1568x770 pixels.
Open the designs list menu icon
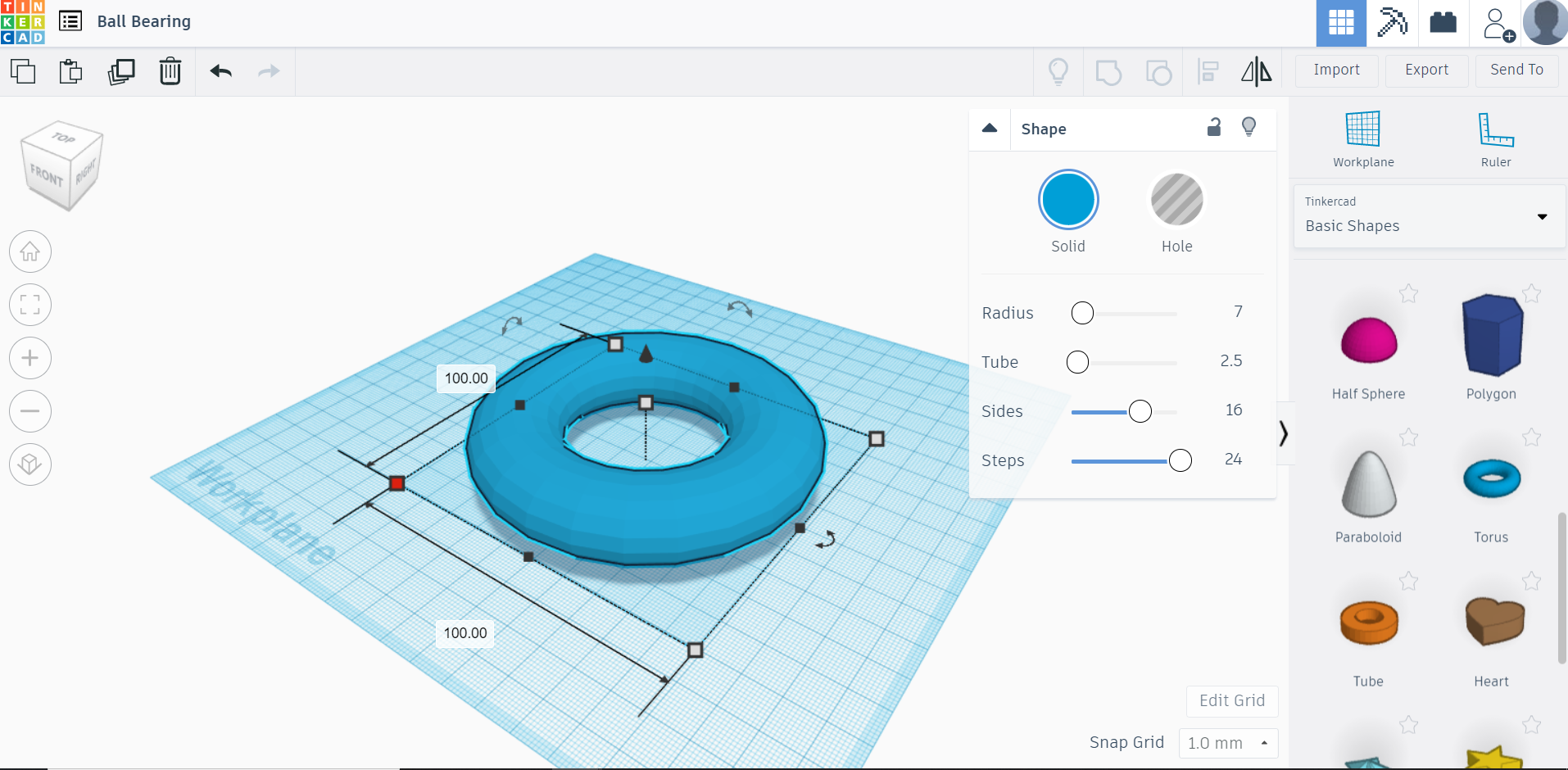70,21
